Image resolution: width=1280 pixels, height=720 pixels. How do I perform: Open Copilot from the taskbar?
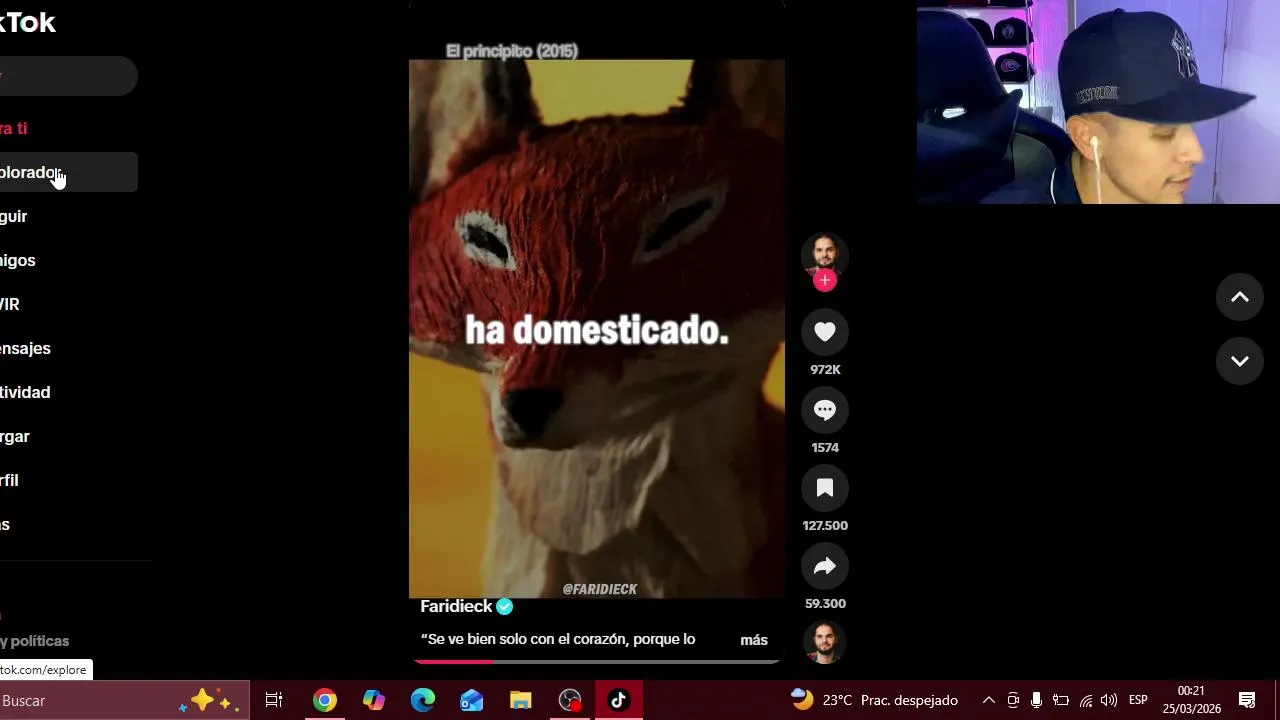point(374,701)
